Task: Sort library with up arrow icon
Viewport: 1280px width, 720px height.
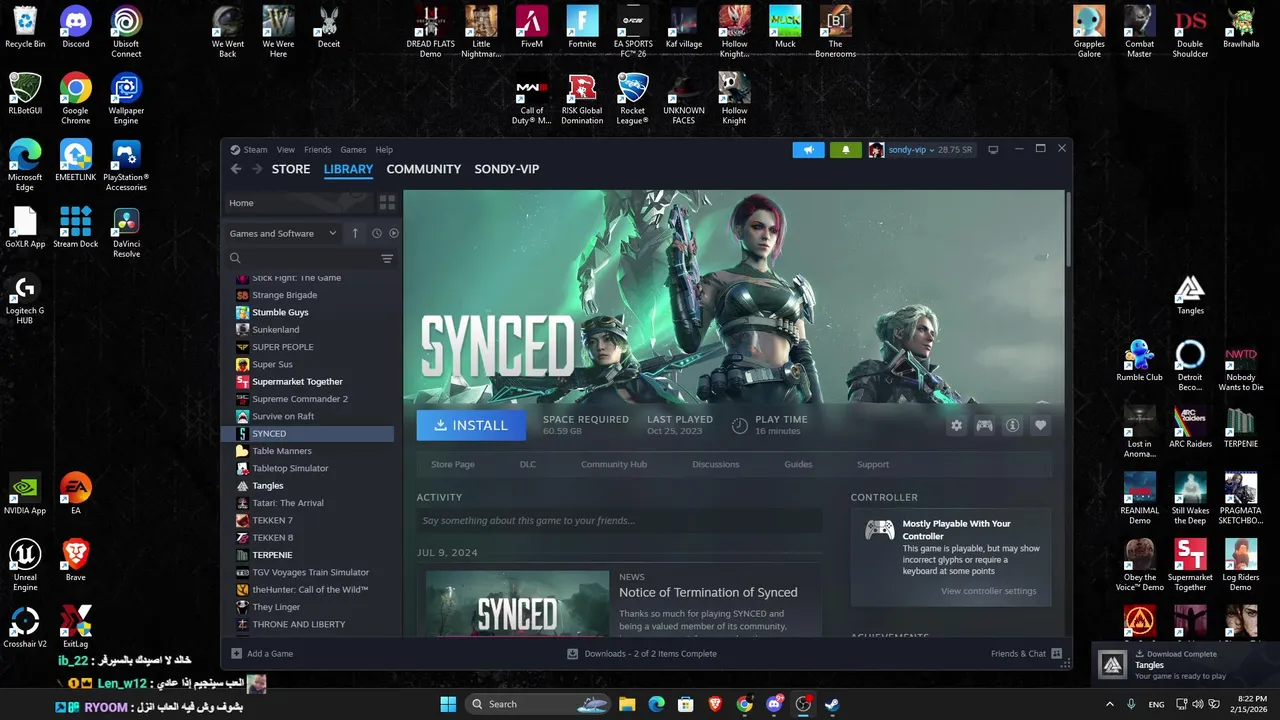Action: [355, 233]
